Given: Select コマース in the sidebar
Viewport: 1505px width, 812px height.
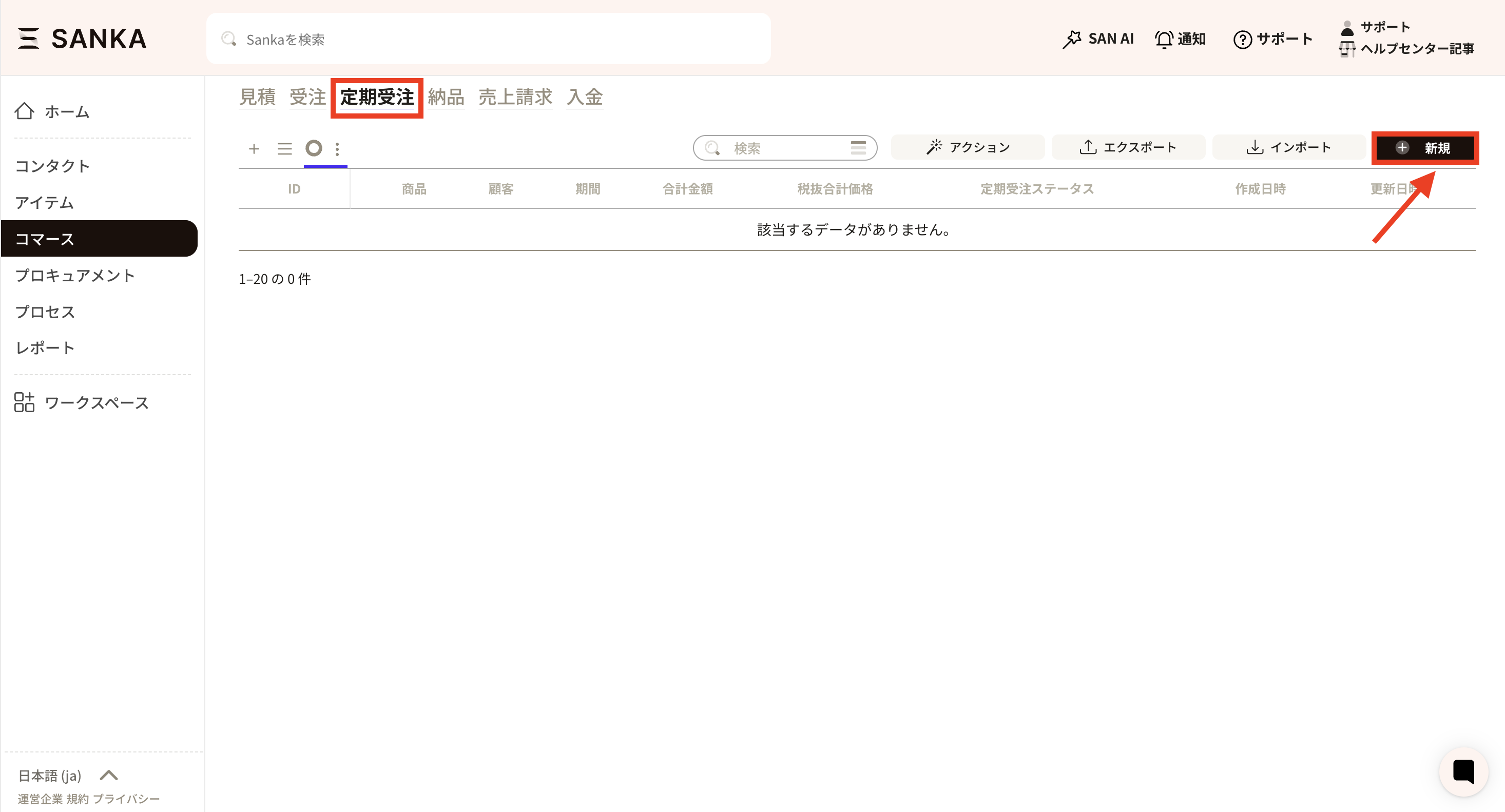Looking at the screenshot, I should [99, 238].
